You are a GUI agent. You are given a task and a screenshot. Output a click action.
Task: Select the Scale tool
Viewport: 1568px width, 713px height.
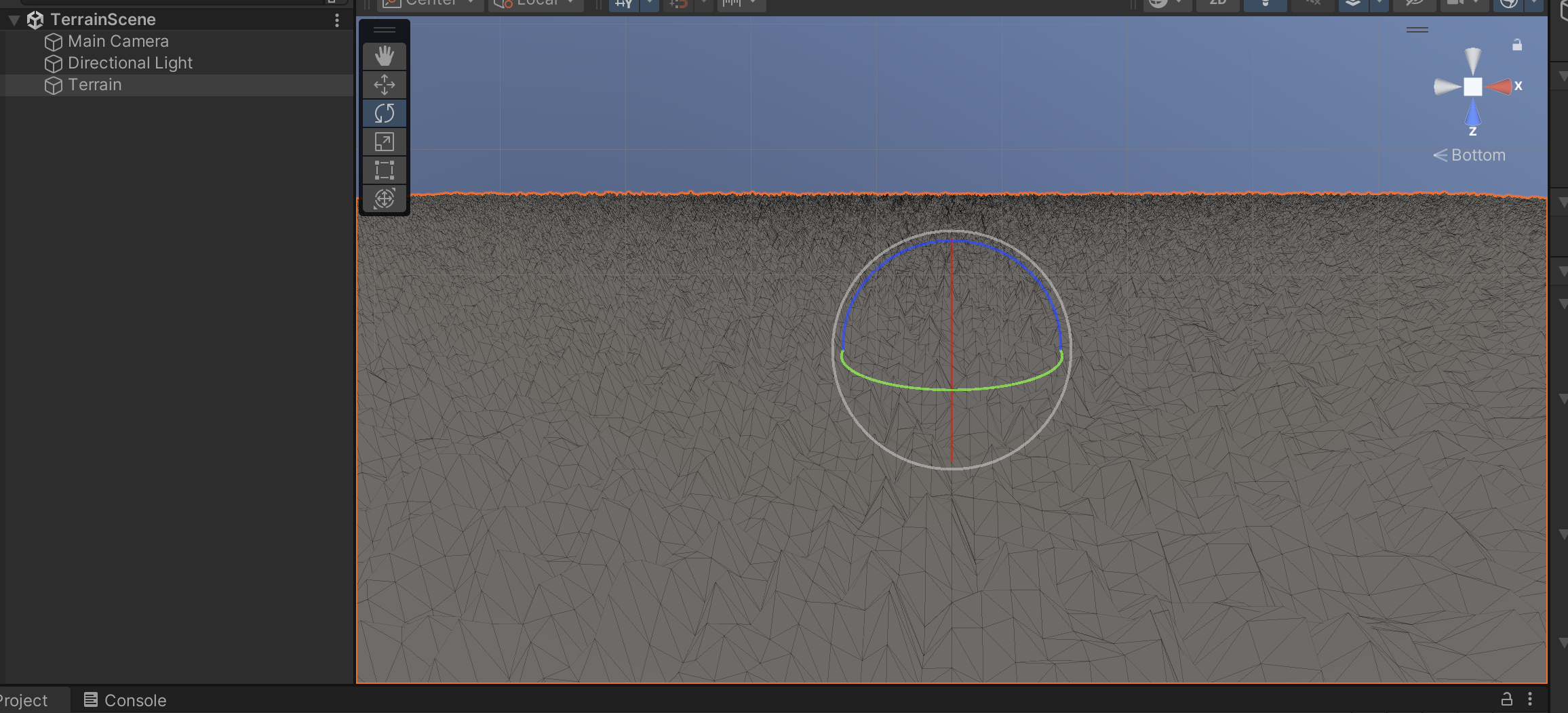coord(385,142)
